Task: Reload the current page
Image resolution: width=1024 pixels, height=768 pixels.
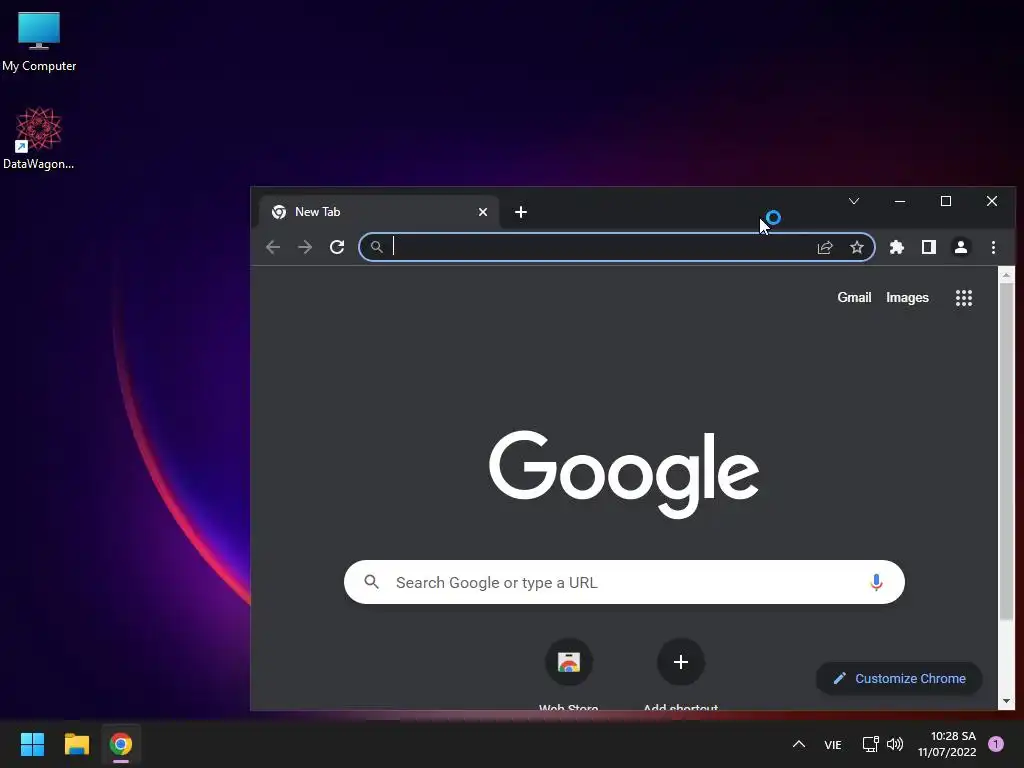Action: pyautogui.click(x=337, y=248)
